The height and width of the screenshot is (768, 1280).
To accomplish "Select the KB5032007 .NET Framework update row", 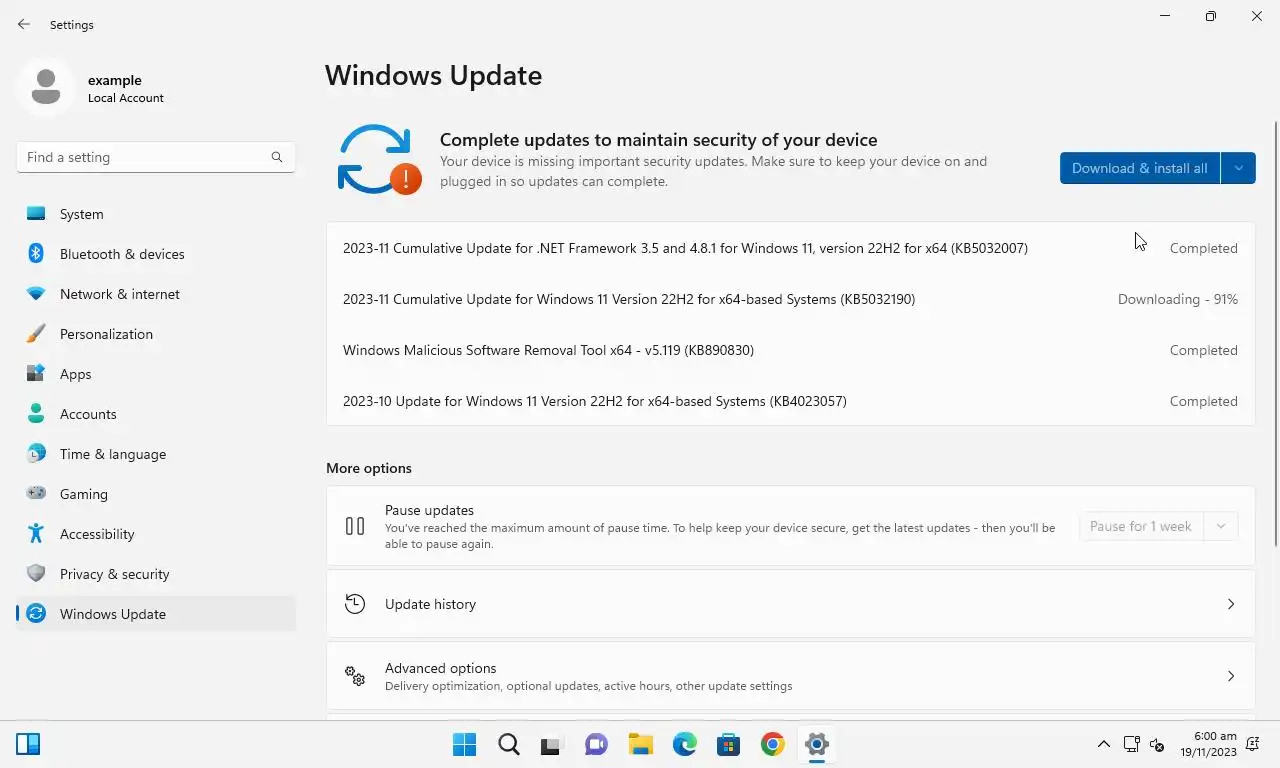I will (790, 248).
